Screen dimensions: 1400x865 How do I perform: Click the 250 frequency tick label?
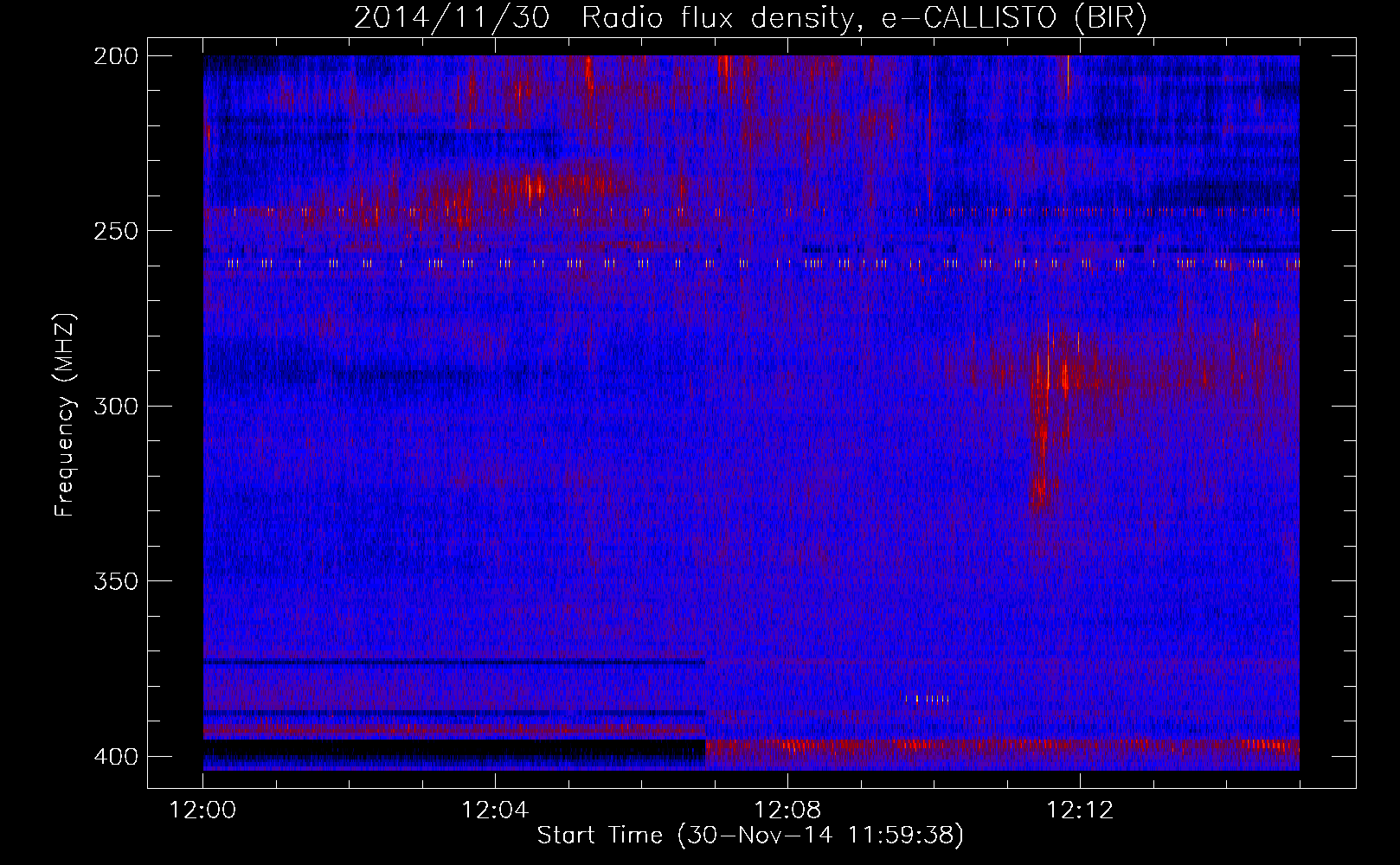[115, 231]
